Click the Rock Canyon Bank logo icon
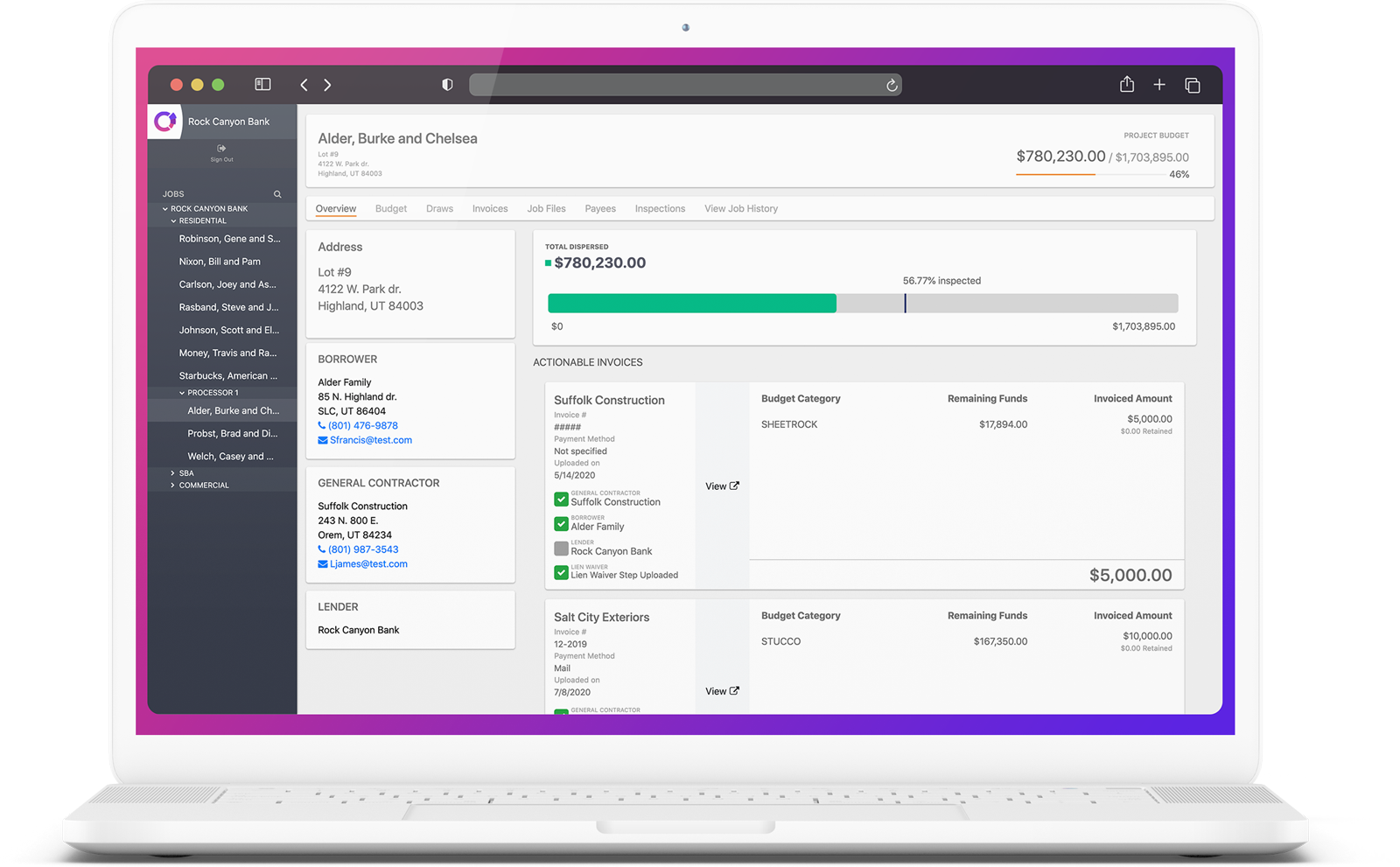 pos(165,122)
